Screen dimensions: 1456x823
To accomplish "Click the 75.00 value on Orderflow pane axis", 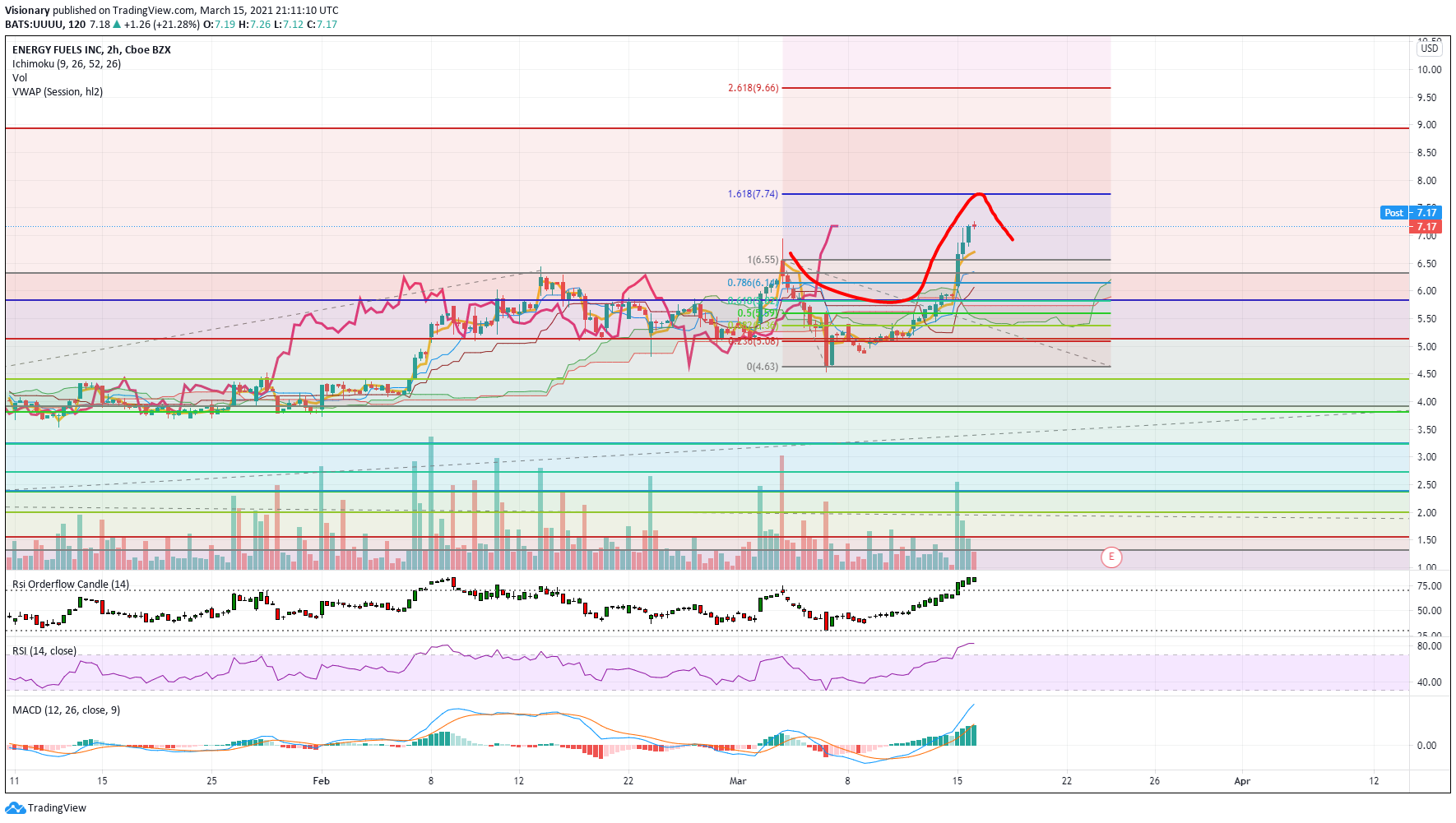I will tap(1429, 586).
